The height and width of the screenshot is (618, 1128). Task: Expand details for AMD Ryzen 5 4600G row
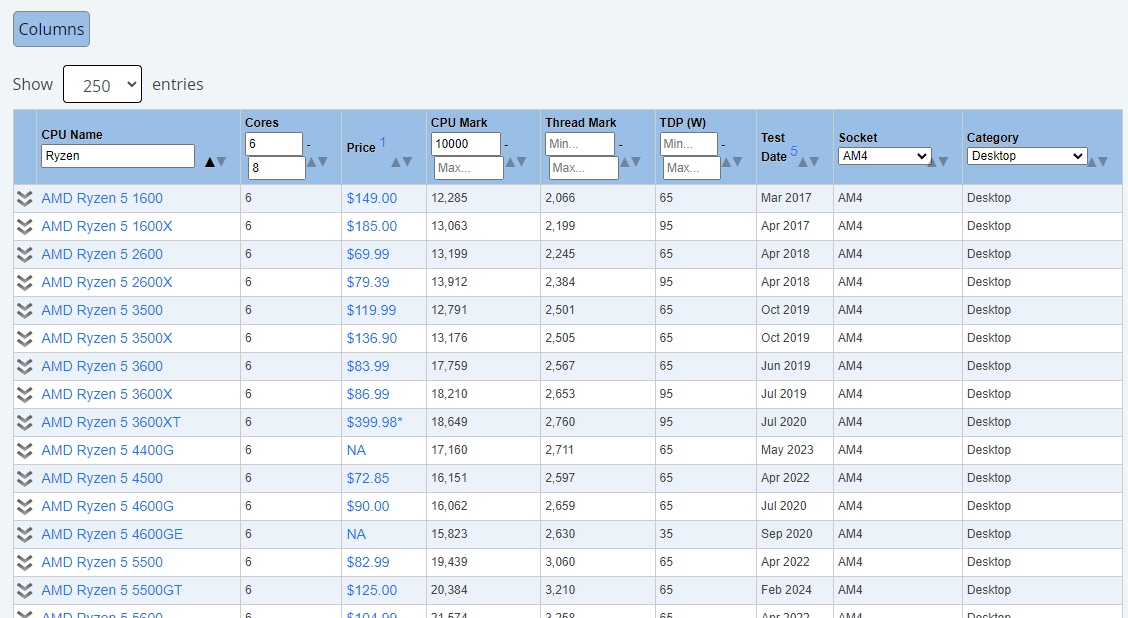tap(24, 507)
